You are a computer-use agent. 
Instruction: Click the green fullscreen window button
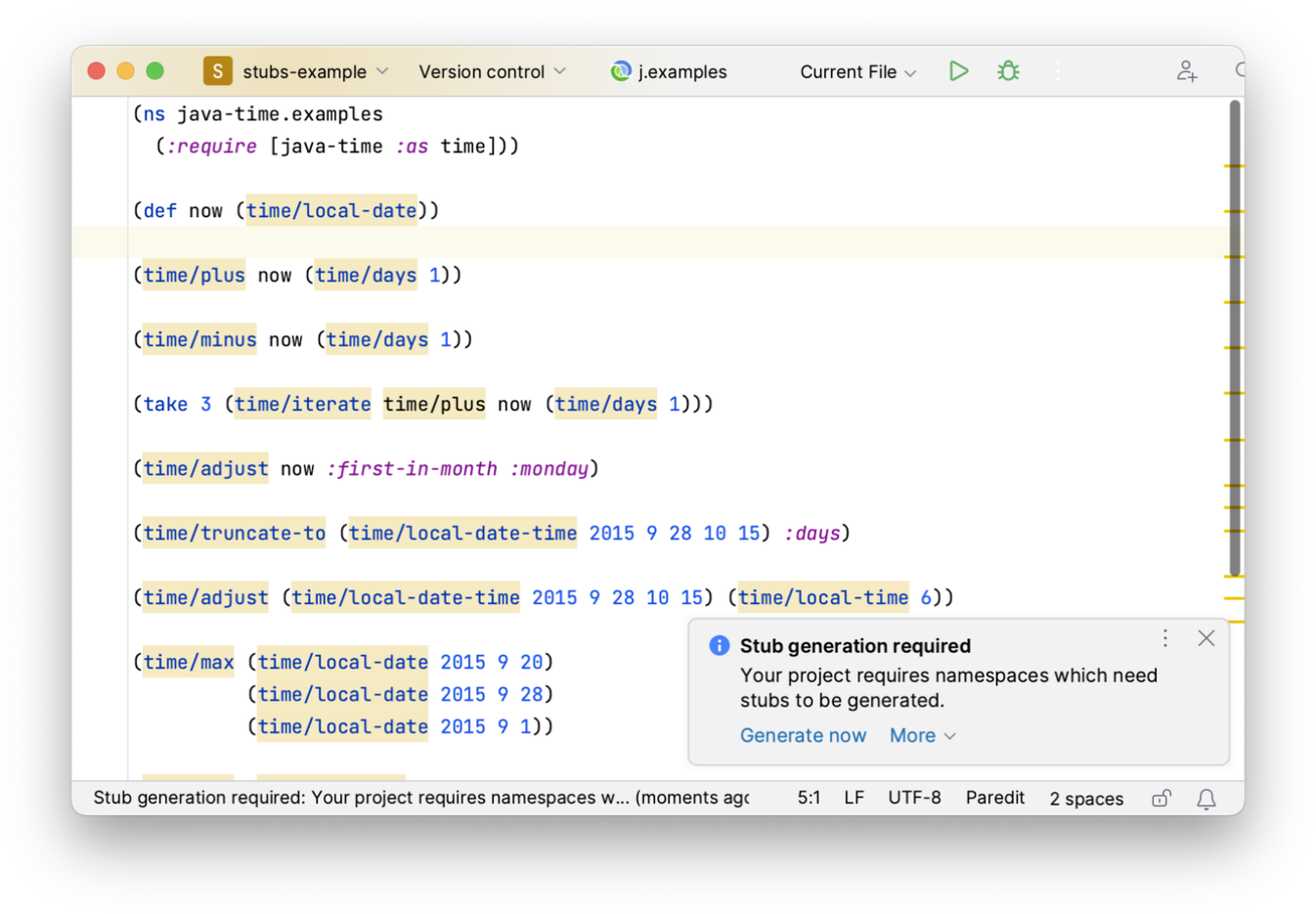click(154, 70)
